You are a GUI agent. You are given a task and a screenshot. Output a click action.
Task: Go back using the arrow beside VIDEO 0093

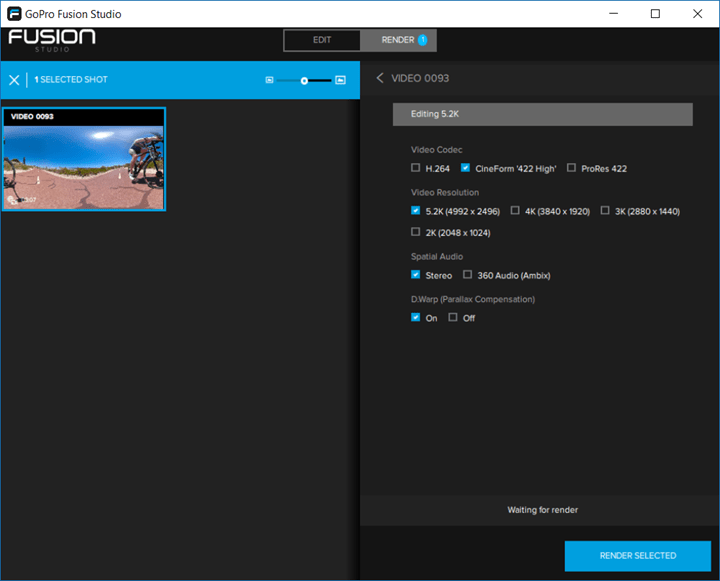click(x=379, y=78)
